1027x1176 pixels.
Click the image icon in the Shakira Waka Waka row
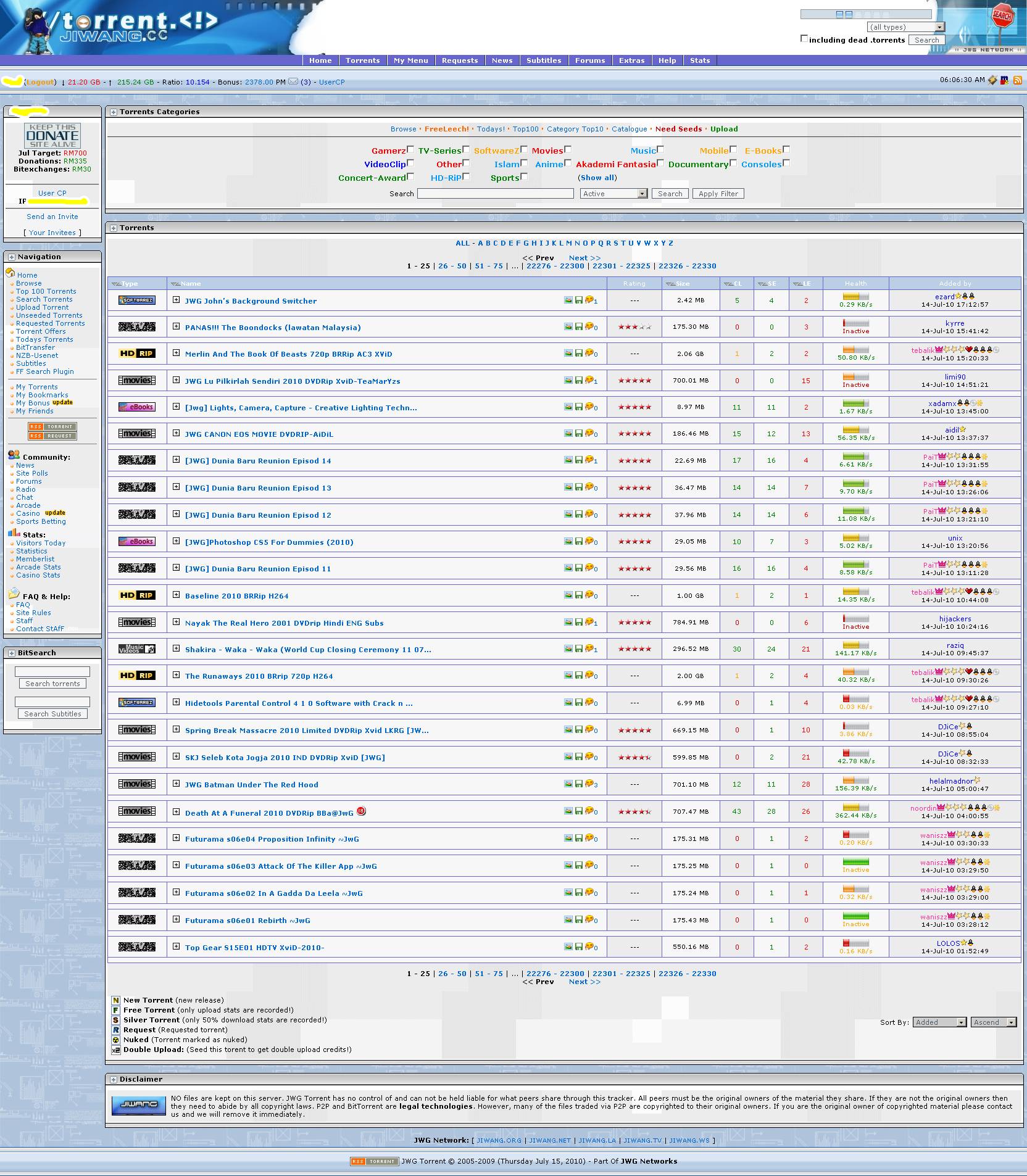(568, 648)
